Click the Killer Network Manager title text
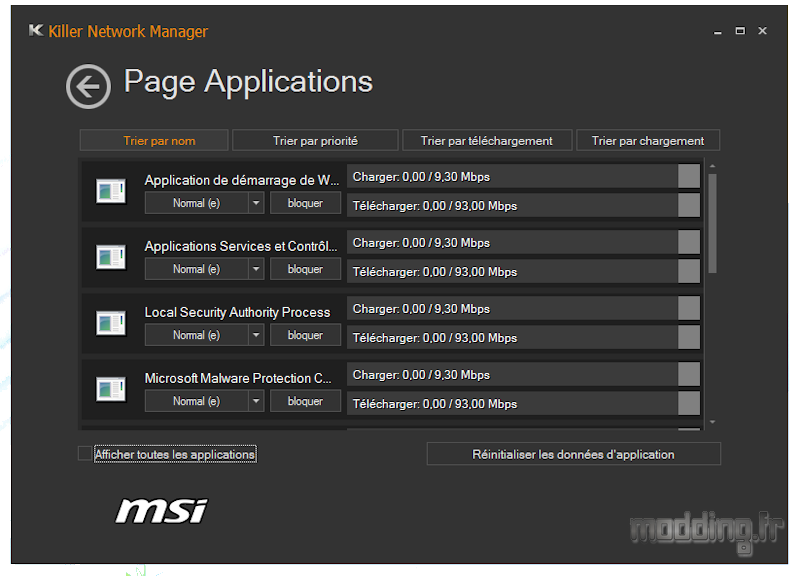The height and width of the screenshot is (576, 800). [128, 31]
